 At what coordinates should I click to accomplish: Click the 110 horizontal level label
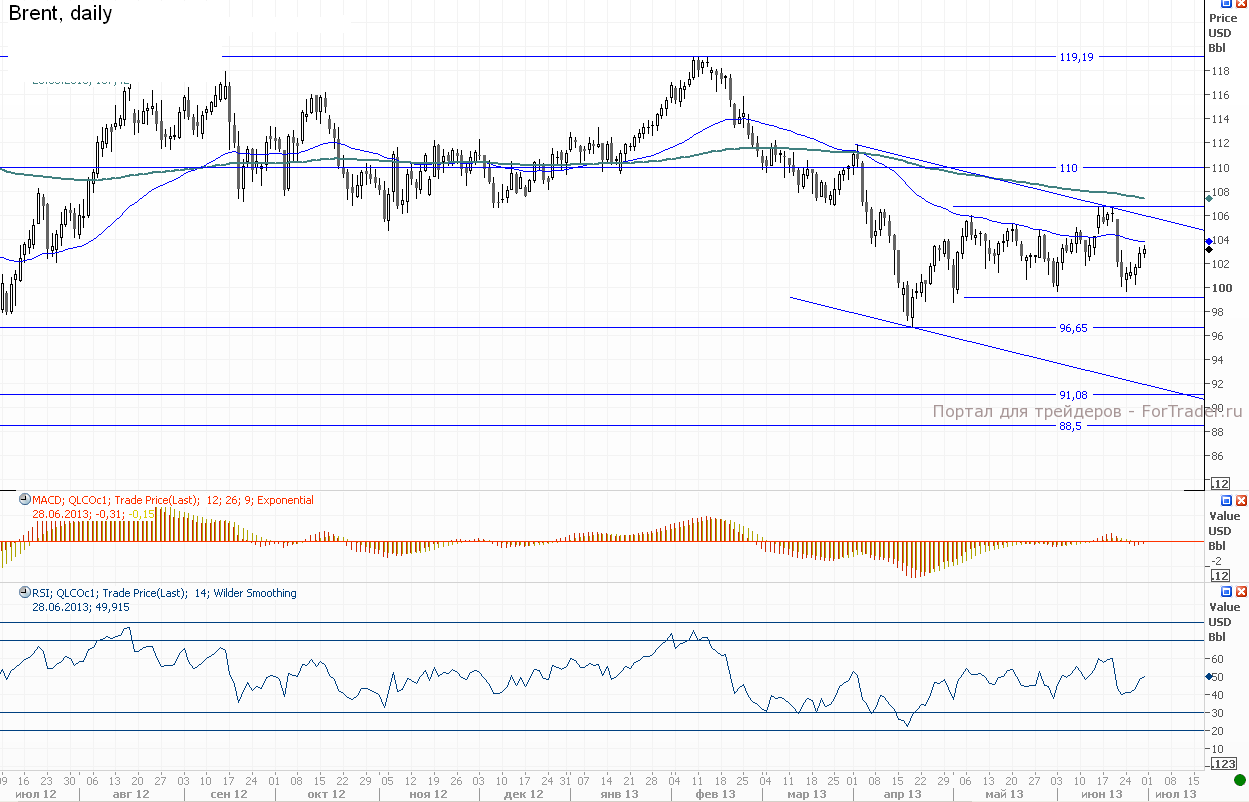pyautogui.click(x=1069, y=168)
